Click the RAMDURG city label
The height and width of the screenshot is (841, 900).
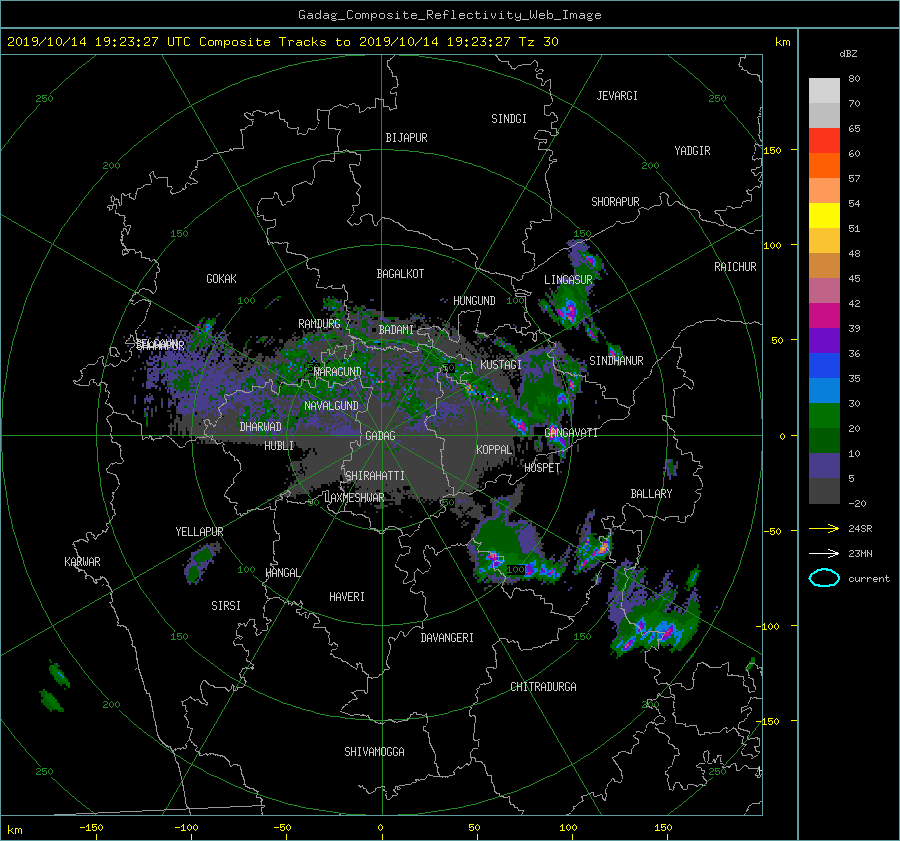[x=319, y=324]
